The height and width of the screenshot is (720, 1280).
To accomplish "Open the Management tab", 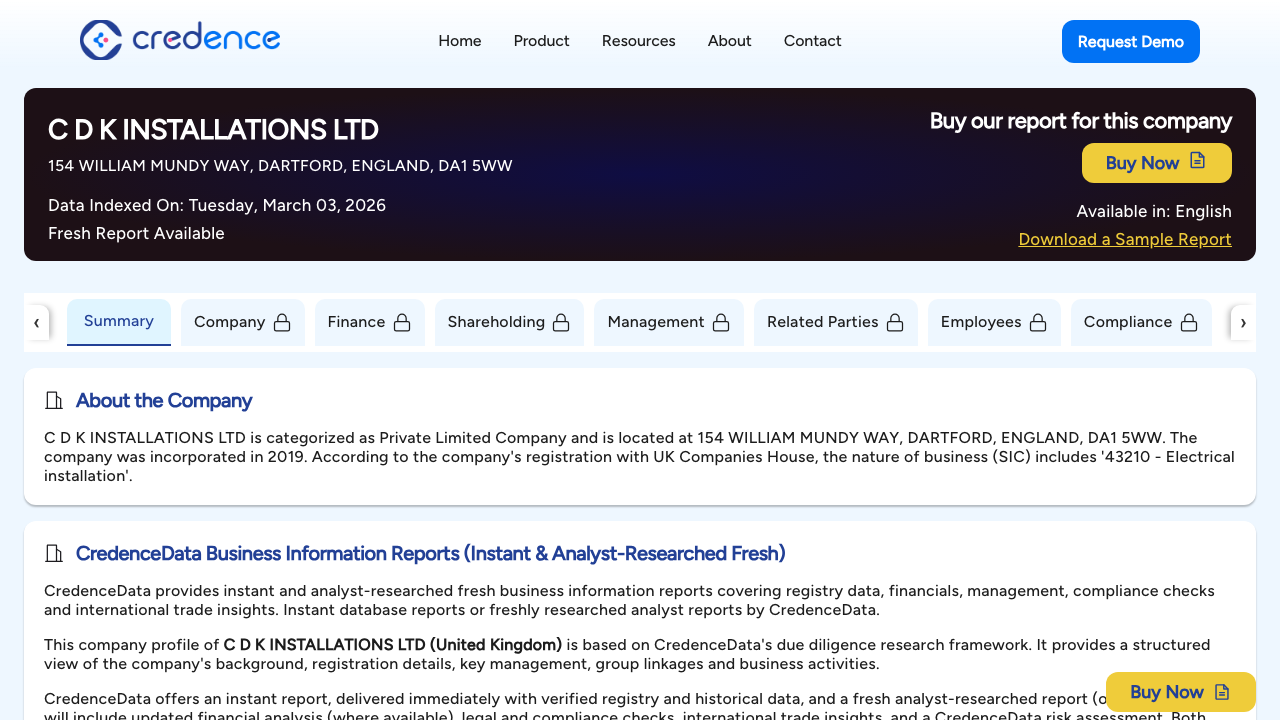I will tap(656, 322).
